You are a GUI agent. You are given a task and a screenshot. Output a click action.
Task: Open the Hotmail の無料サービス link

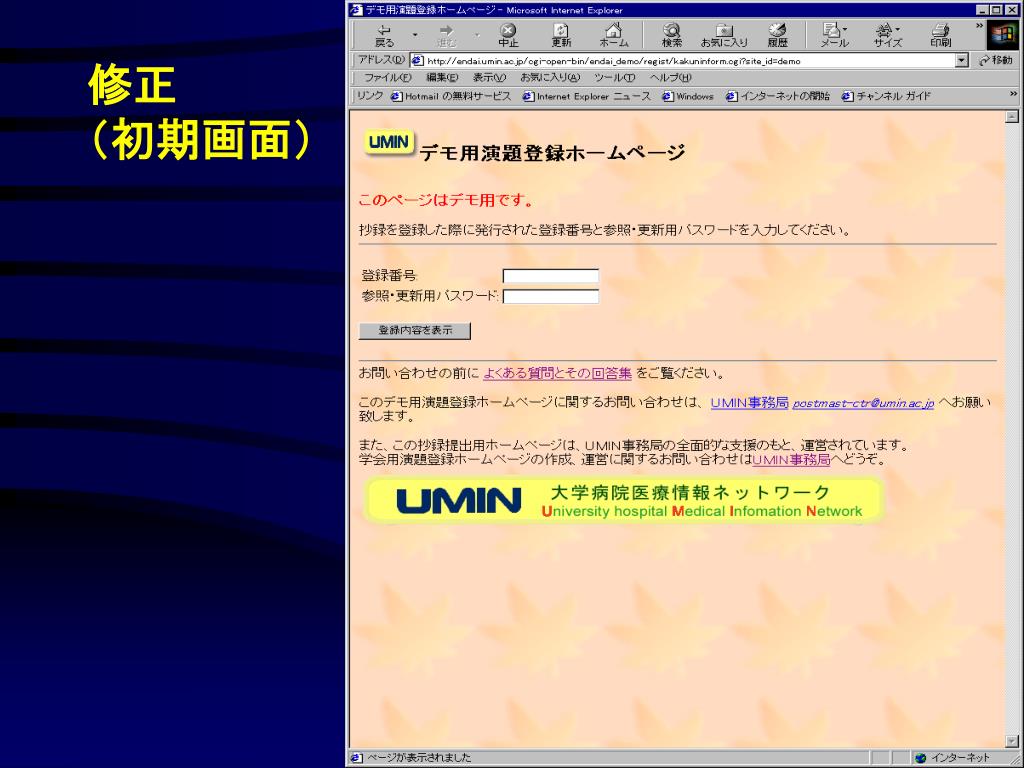click(451, 96)
